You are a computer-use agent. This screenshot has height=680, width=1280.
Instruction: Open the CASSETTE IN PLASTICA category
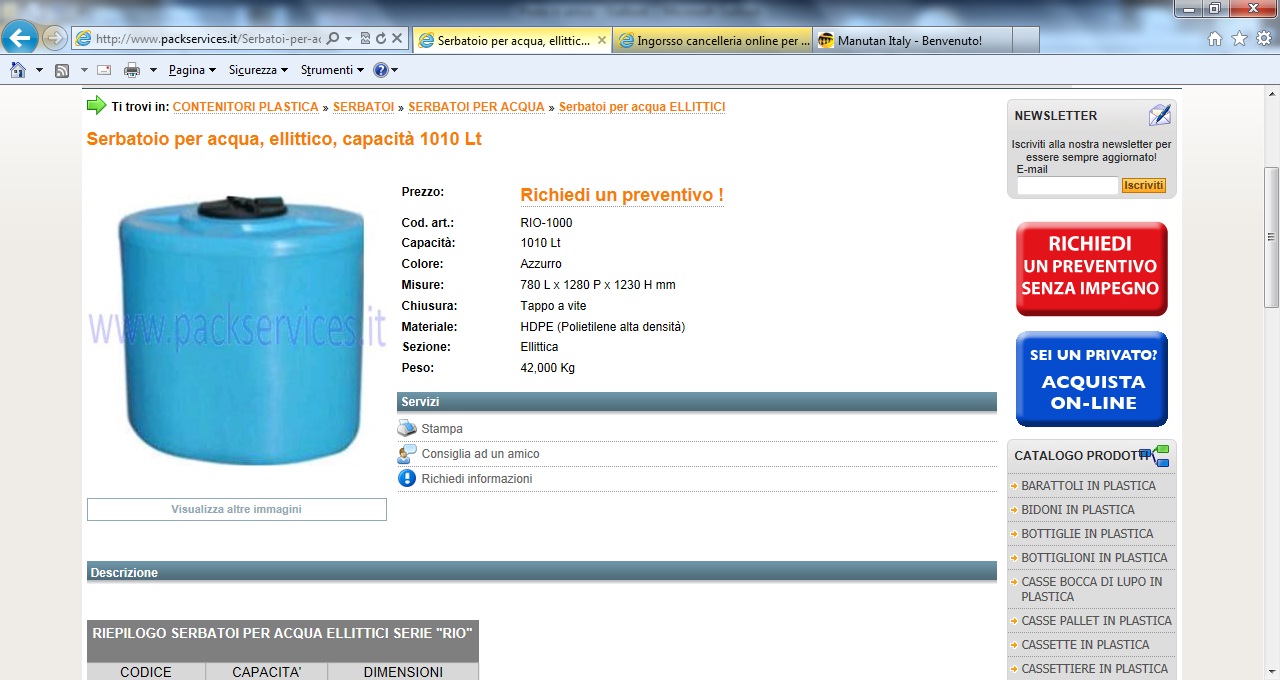1085,645
